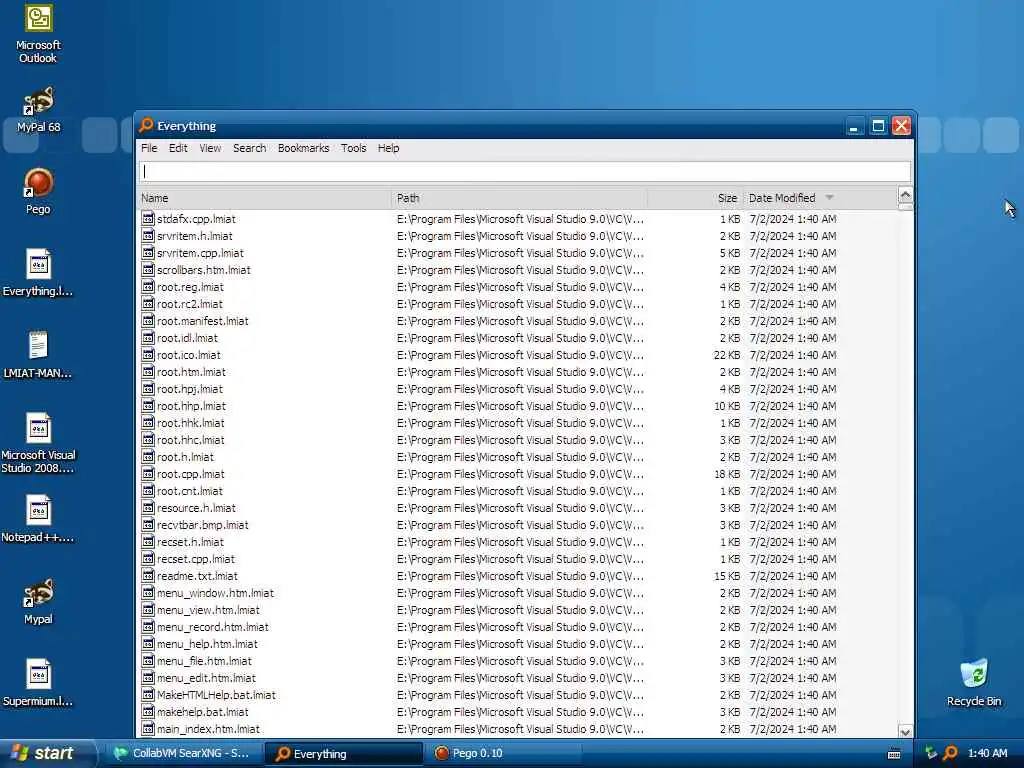Select file srvritem.cpp.lmiat
This screenshot has width=1024, height=768.
coord(200,253)
